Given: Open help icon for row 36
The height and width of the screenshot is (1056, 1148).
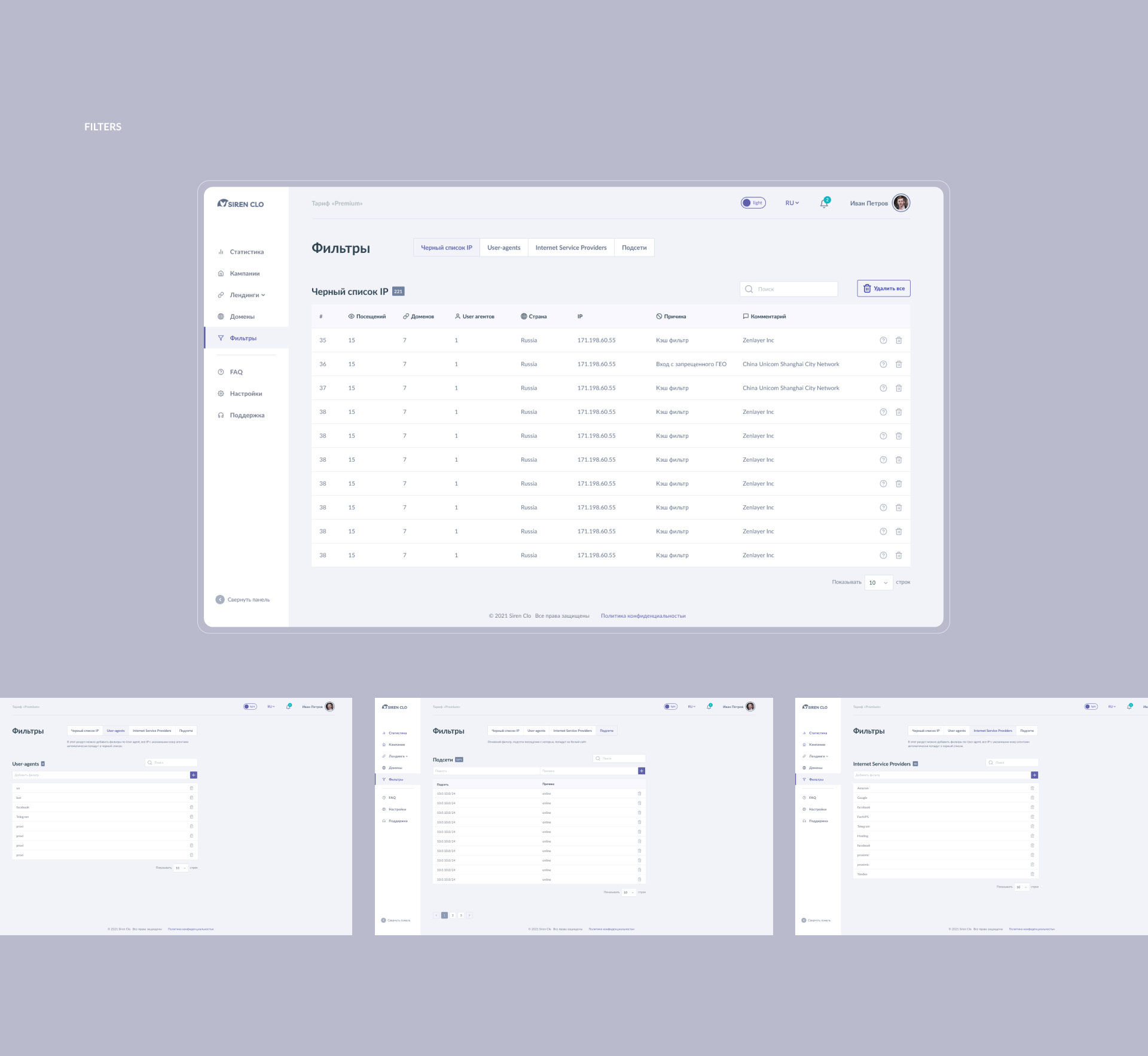Looking at the screenshot, I should tap(883, 364).
